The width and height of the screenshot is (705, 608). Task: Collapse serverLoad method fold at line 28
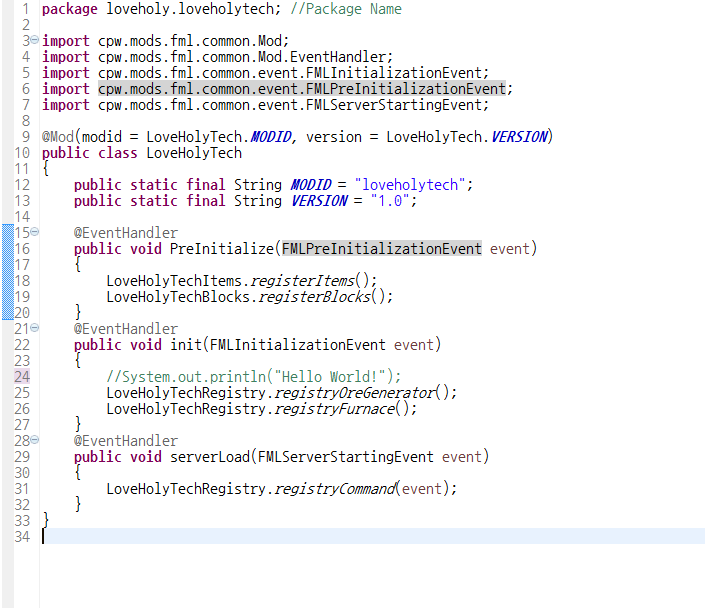tap(35, 440)
